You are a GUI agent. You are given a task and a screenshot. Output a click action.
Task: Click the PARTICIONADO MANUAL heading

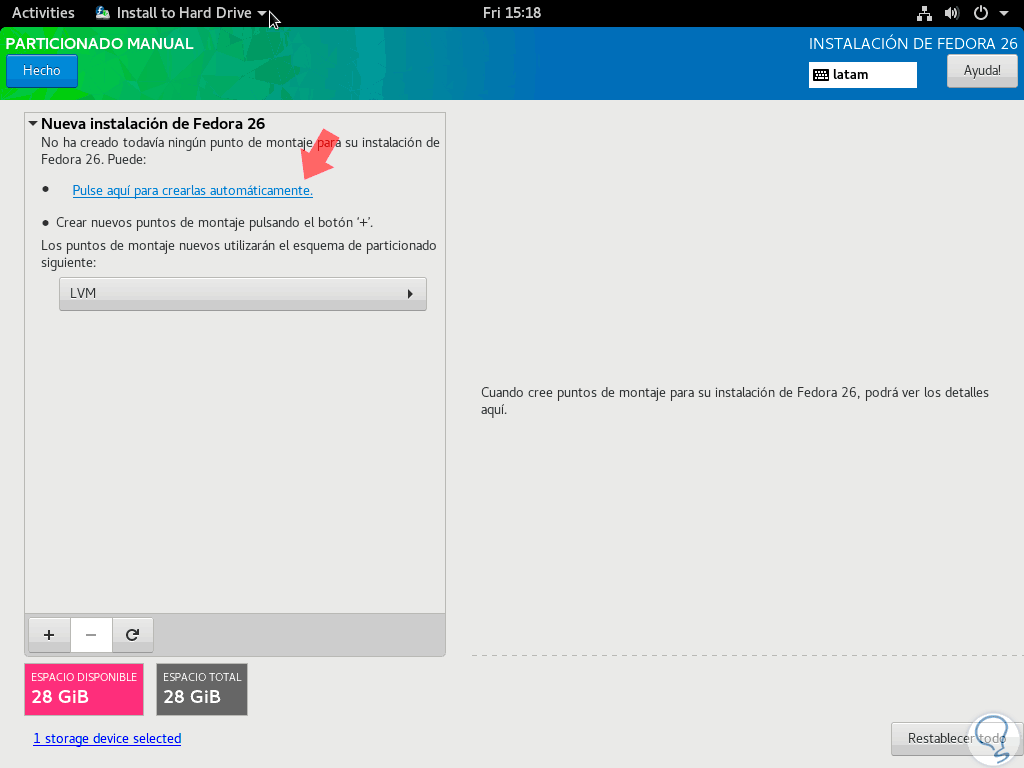[100, 44]
